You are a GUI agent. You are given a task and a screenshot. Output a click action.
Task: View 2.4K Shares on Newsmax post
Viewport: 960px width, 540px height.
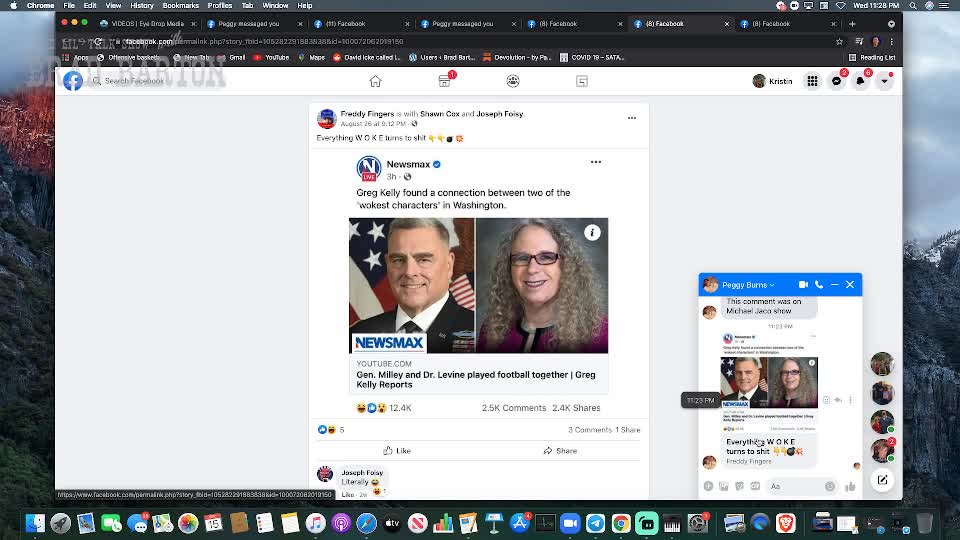point(576,408)
